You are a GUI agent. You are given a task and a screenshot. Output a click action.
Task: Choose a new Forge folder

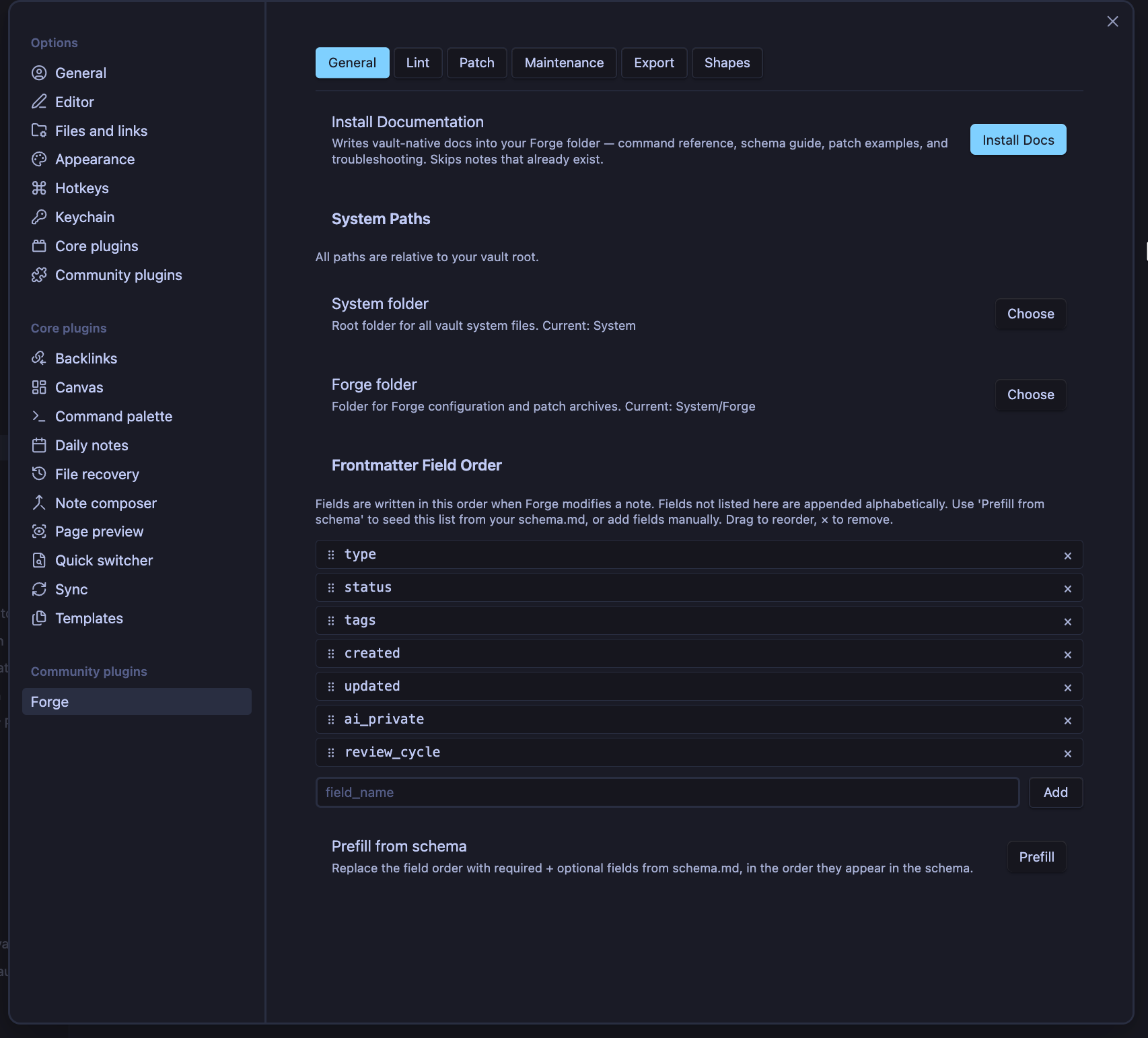(x=1030, y=394)
